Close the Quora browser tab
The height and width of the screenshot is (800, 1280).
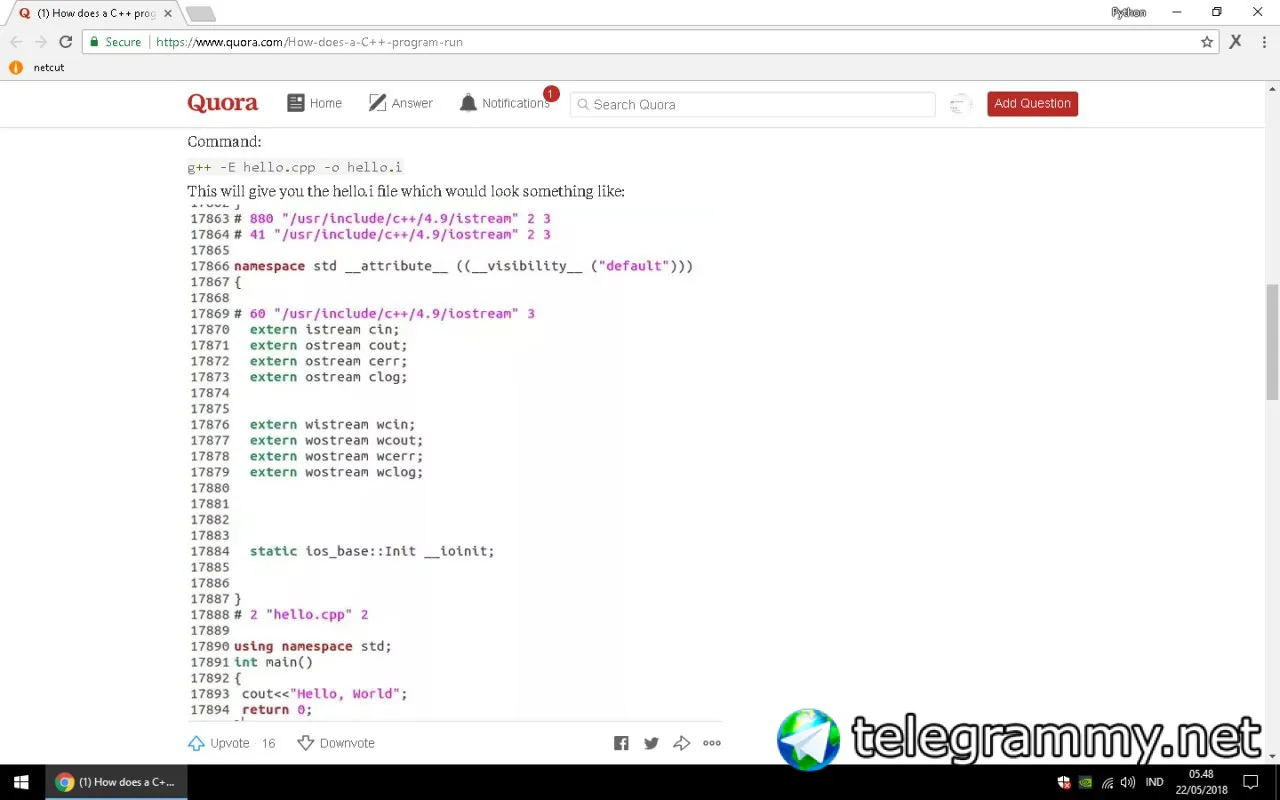pyautogui.click(x=168, y=14)
